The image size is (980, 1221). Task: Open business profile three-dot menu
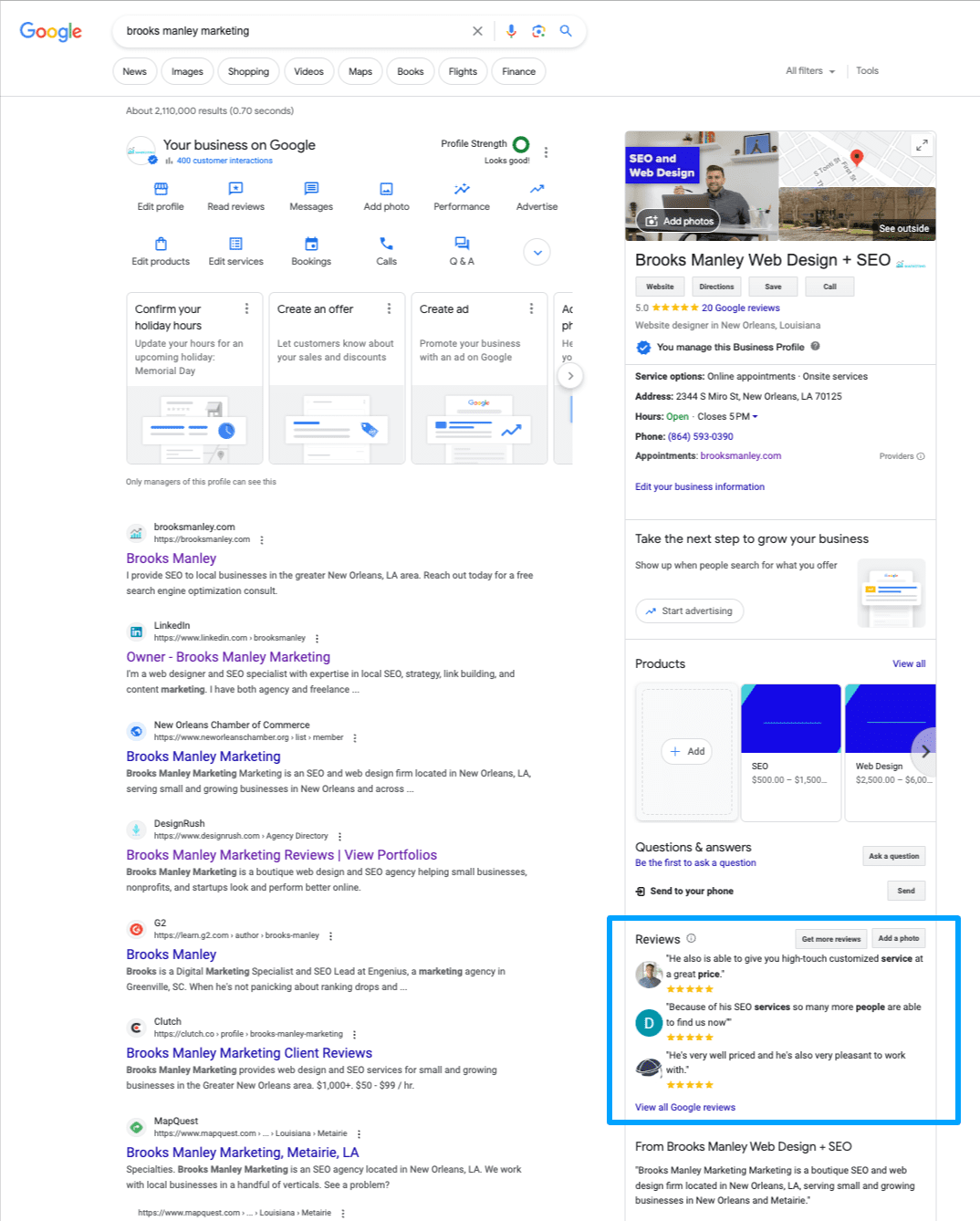(x=546, y=152)
